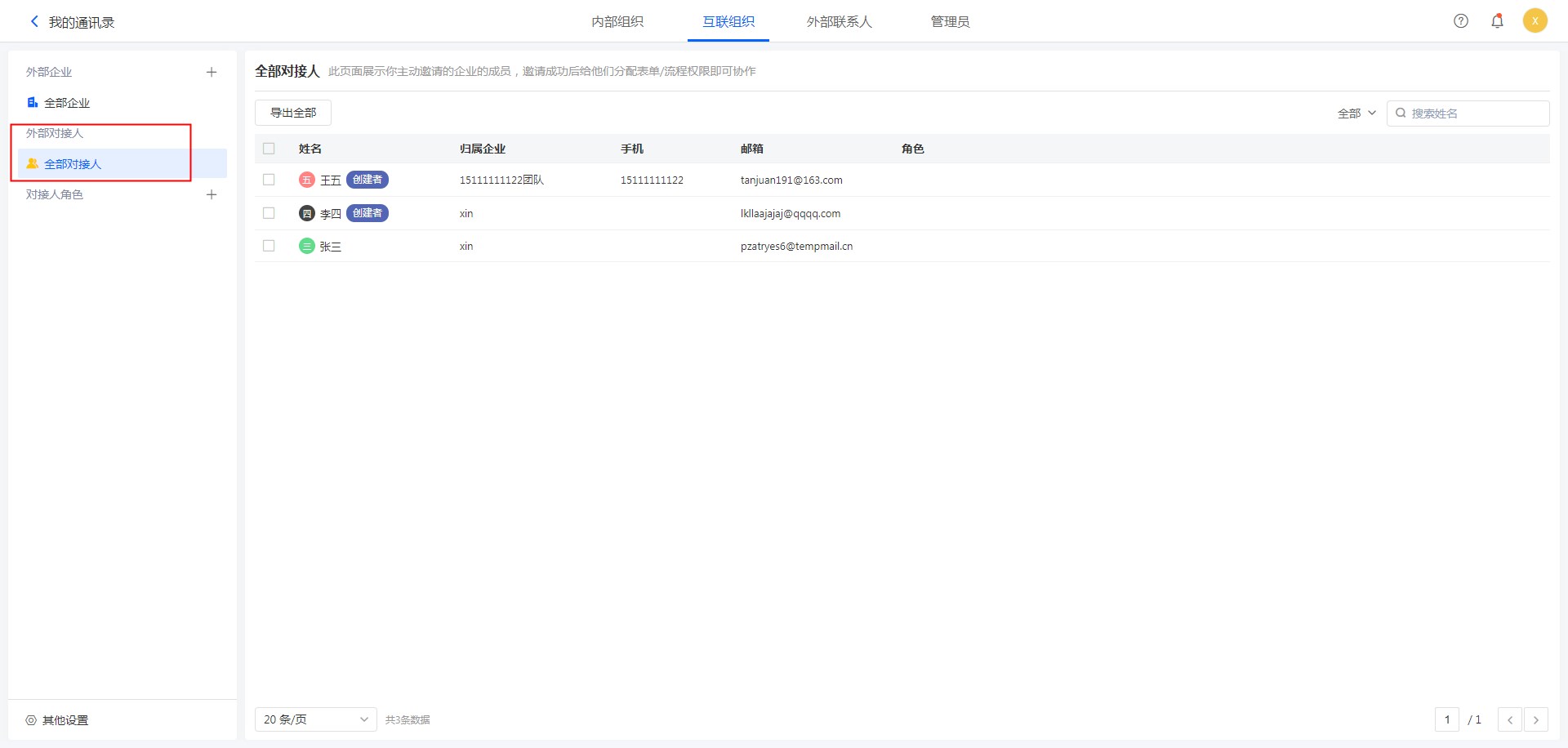This screenshot has height=748, width=1568.
Task: Check the box for 王五
Action: [x=269, y=180]
